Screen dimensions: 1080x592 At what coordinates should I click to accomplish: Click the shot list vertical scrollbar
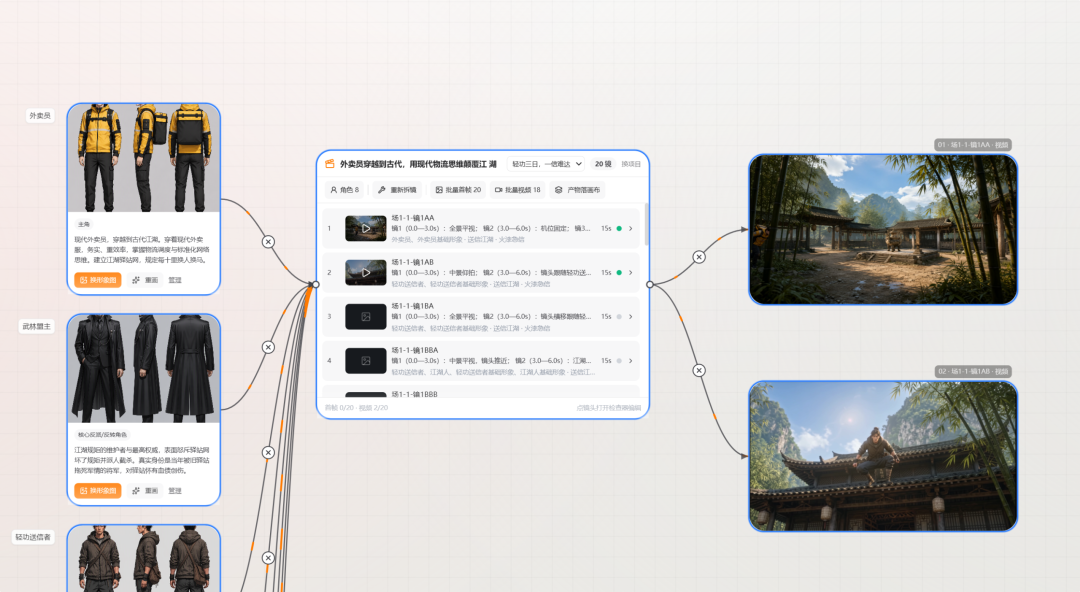(x=646, y=224)
